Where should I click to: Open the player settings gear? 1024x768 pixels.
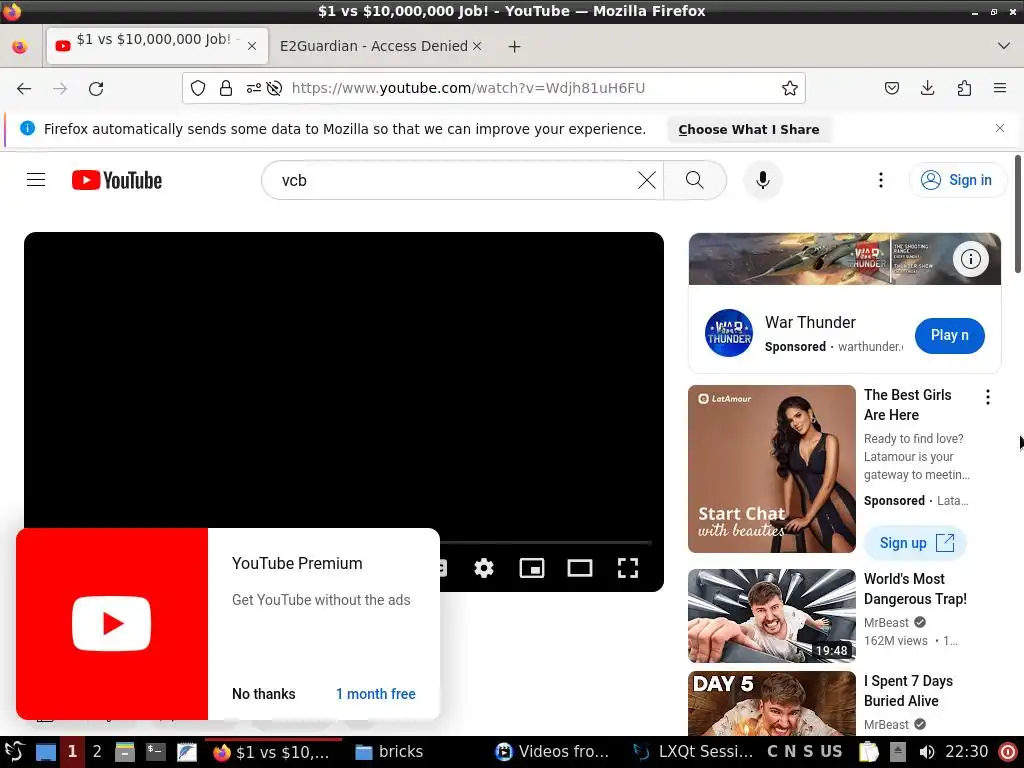click(x=484, y=568)
